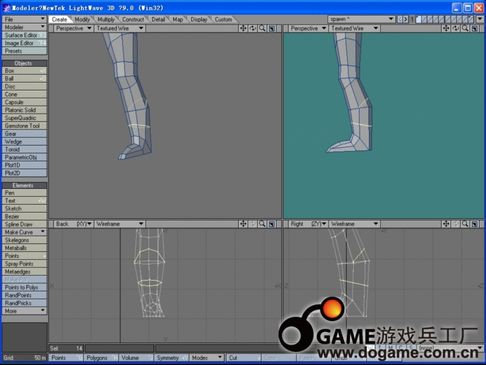Image resolution: width=486 pixels, height=365 pixels.
Task: Switch to the Custom tab
Action: [223, 19]
